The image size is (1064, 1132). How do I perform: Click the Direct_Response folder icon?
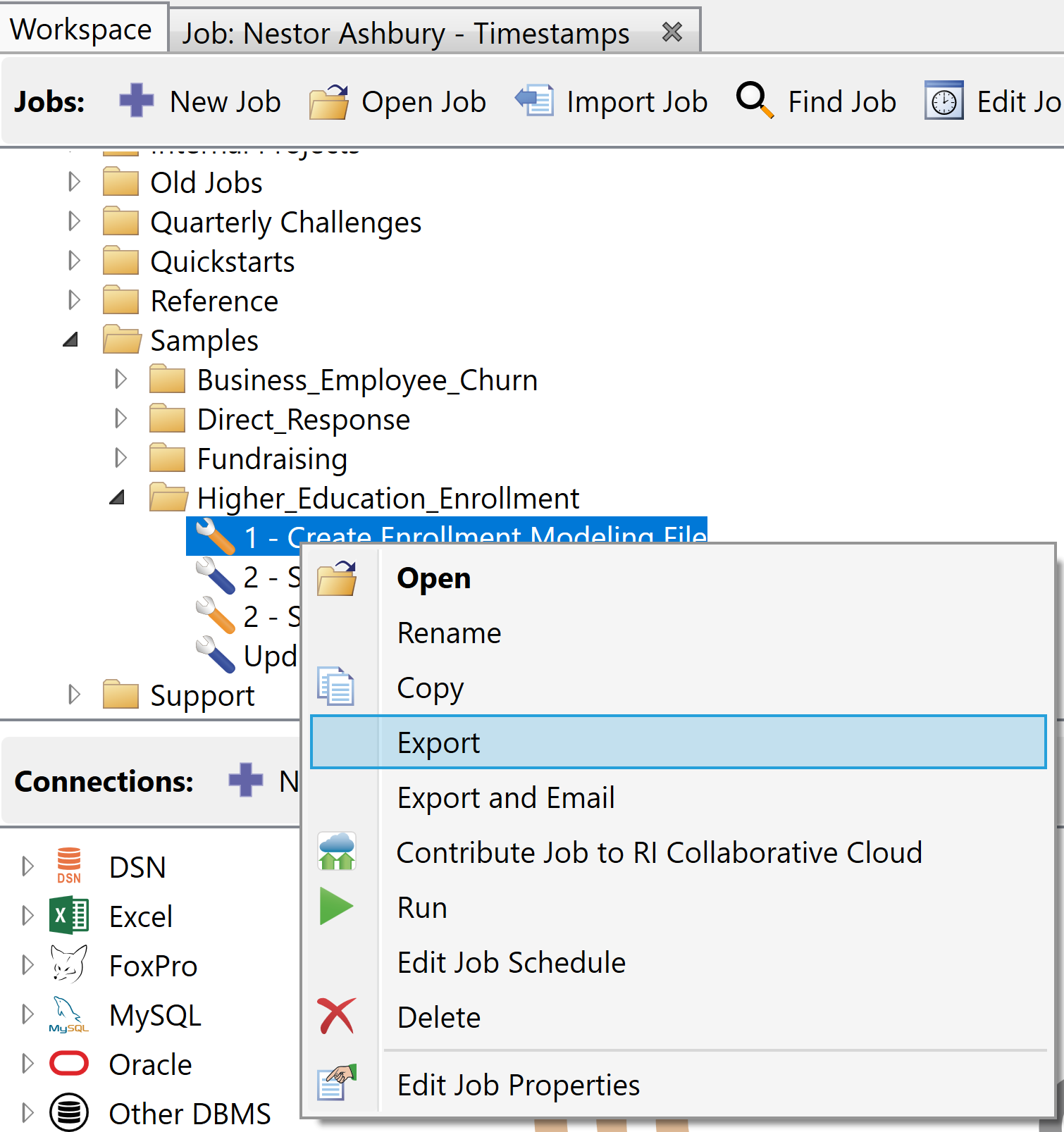[167, 418]
